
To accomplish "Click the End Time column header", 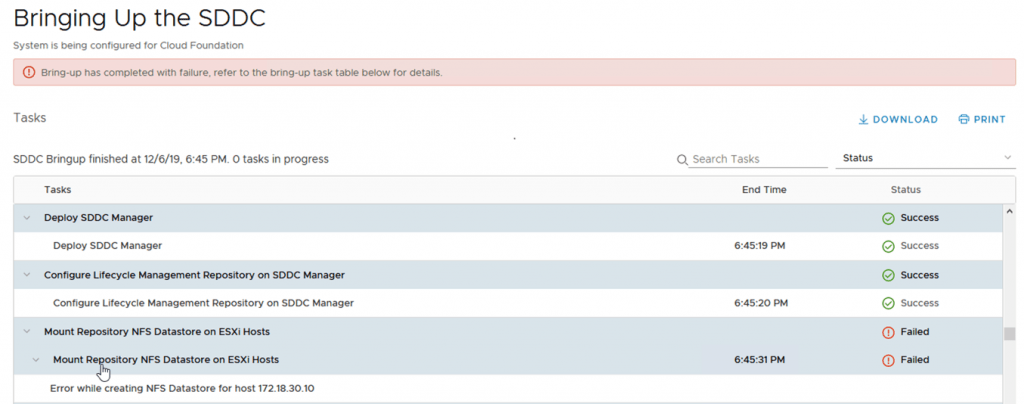I will coord(764,190).
